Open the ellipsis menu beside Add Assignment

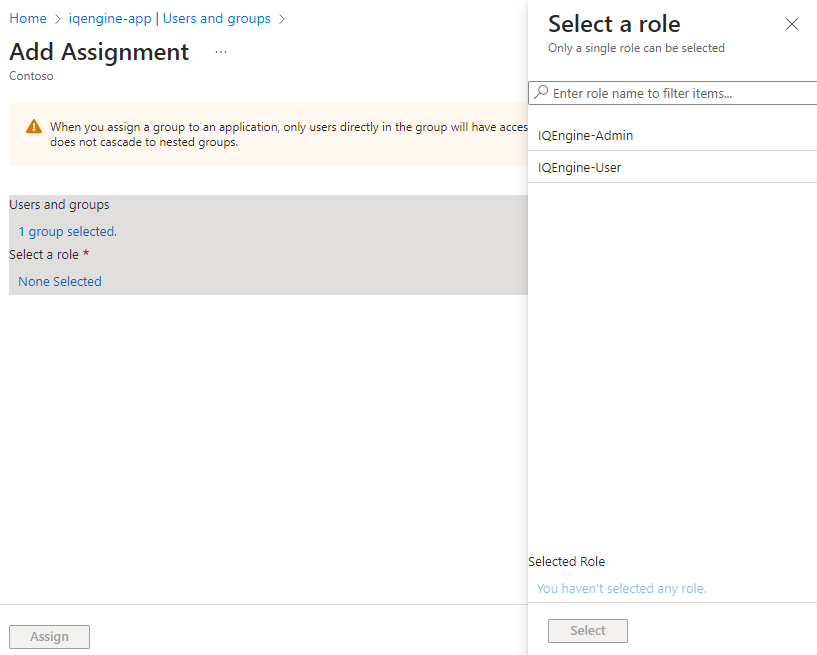[221, 52]
